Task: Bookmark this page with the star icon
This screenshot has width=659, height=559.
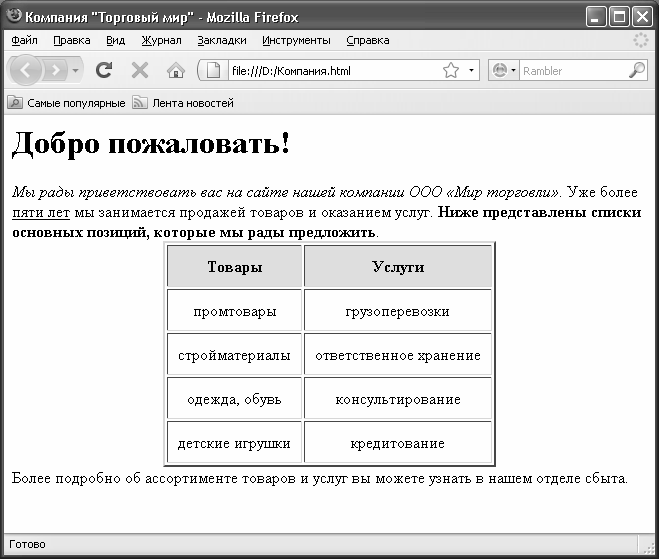Action: (451, 70)
